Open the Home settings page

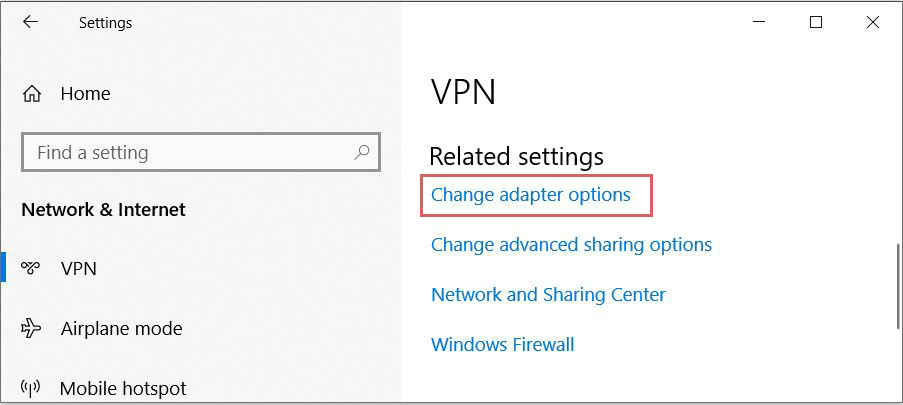pyautogui.click(x=85, y=93)
